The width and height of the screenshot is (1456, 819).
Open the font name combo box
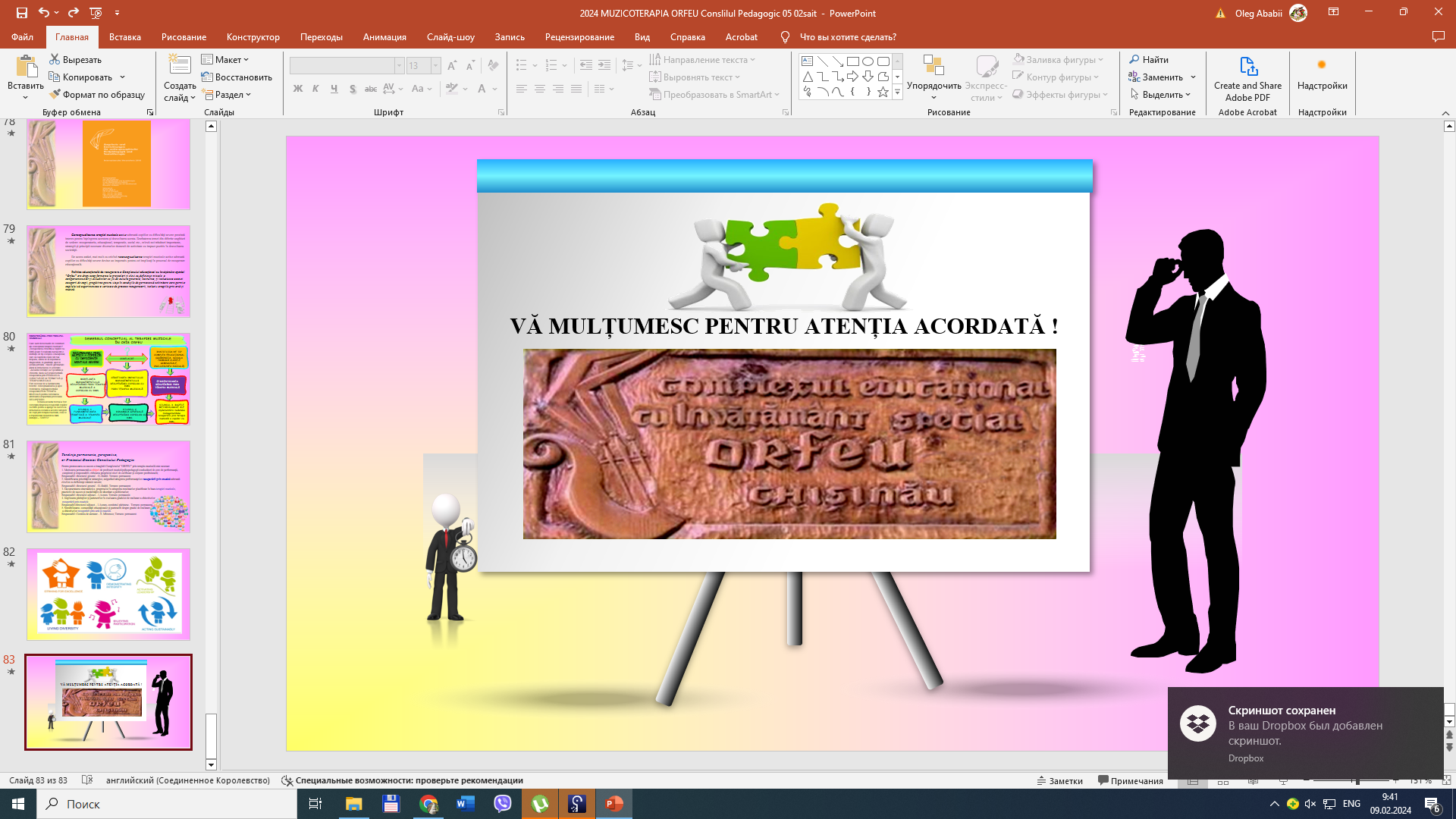click(347, 66)
